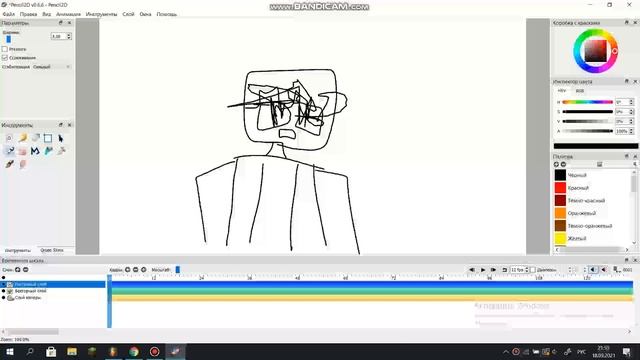Image resolution: width=640 pixels, height=360 pixels.
Task: Enable the Диапазон range checkbox
Action: pyautogui.click(x=533, y=270)
